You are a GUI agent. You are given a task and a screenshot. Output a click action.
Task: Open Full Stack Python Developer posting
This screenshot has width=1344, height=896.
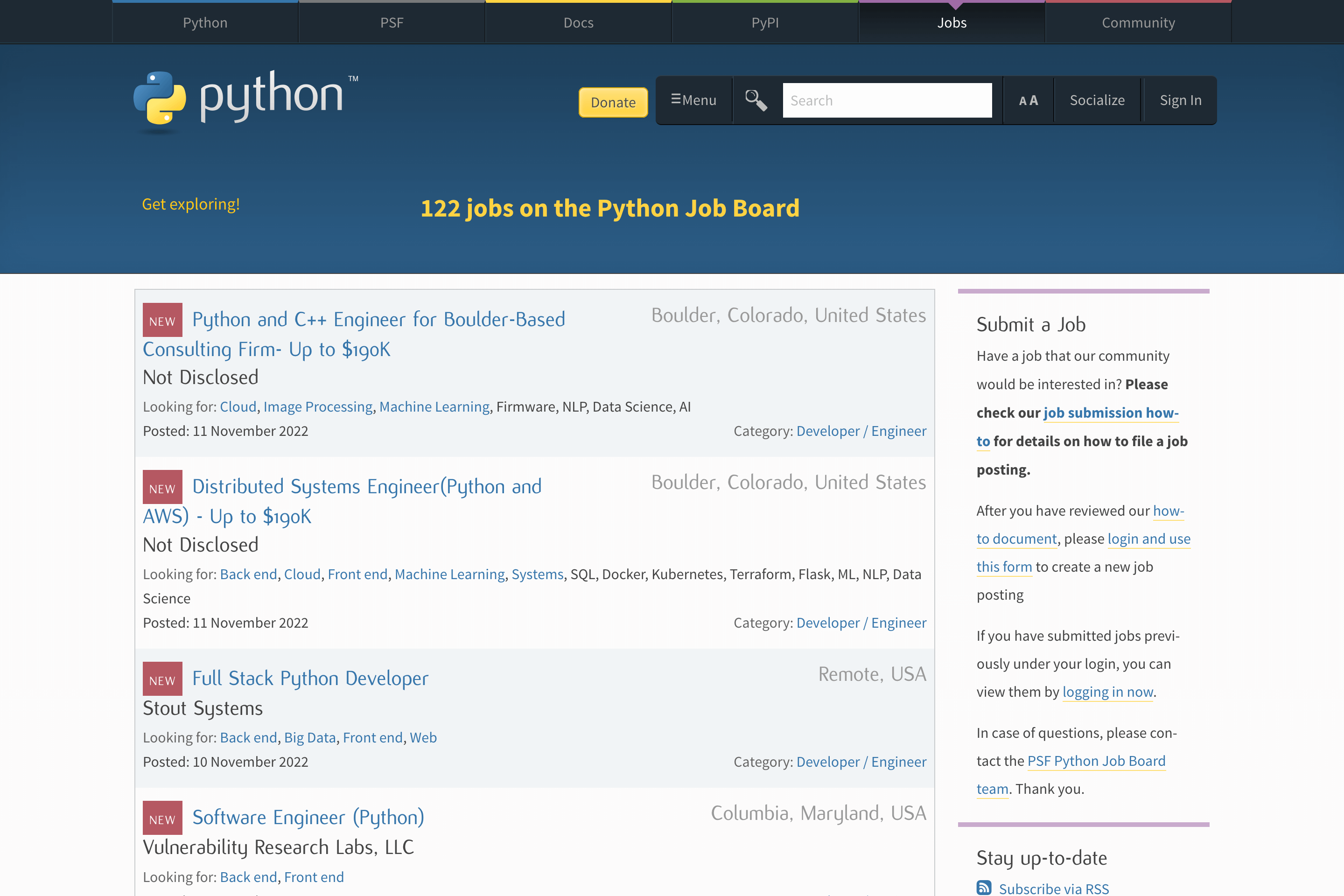coord(310,678)
